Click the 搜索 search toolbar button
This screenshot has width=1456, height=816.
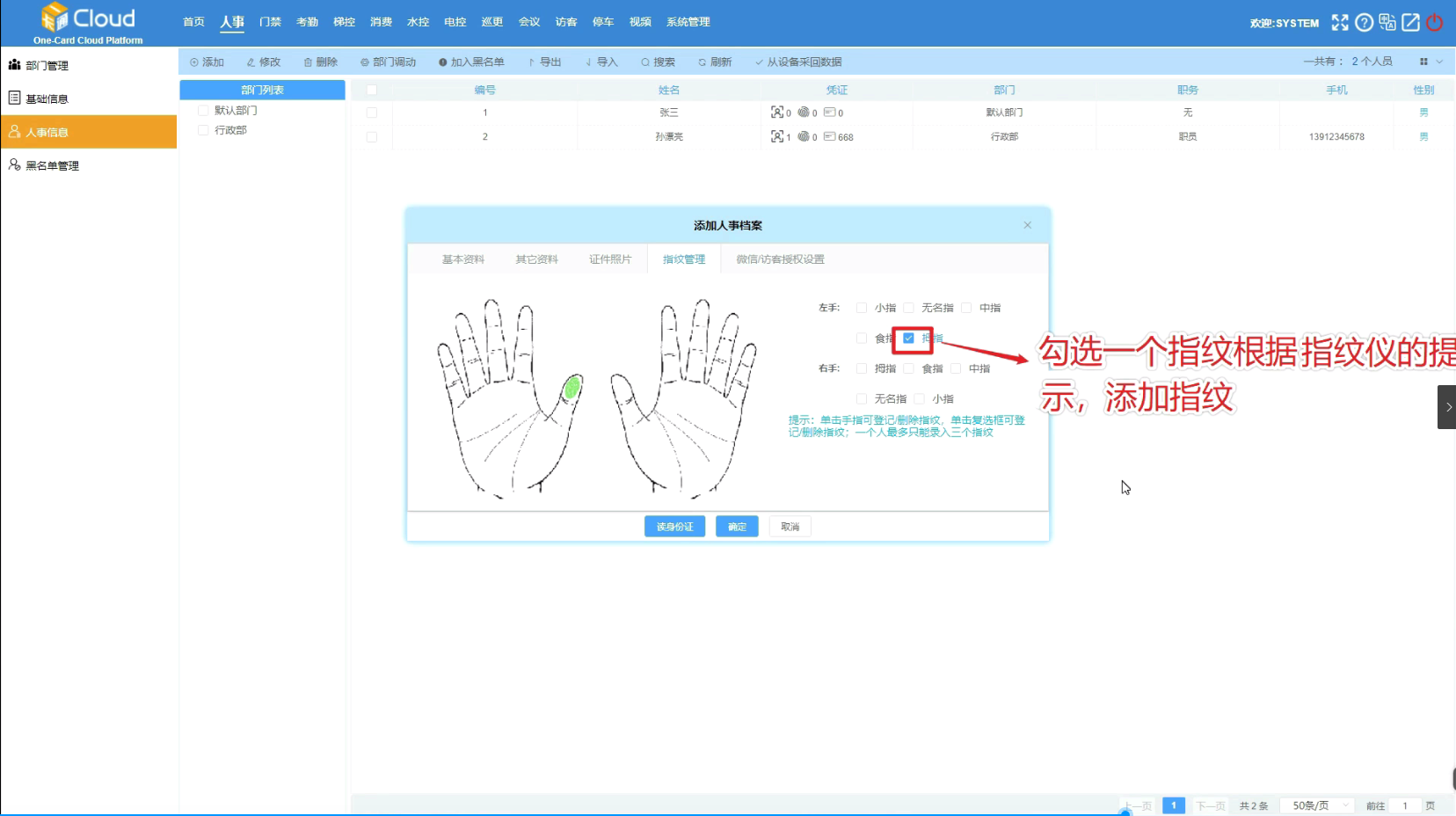(659, 62)
